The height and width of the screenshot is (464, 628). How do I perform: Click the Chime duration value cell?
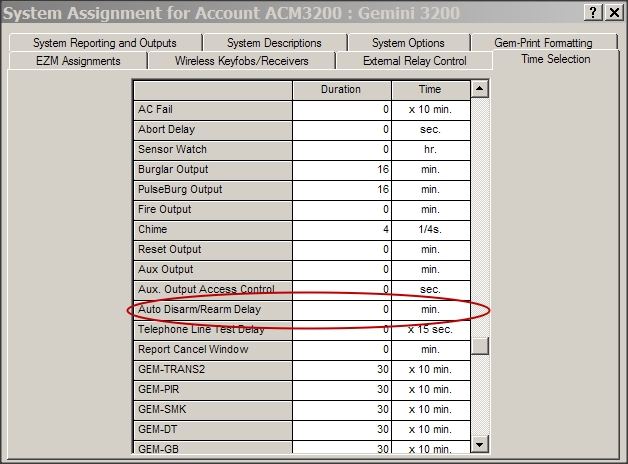(x=341, y=230)
